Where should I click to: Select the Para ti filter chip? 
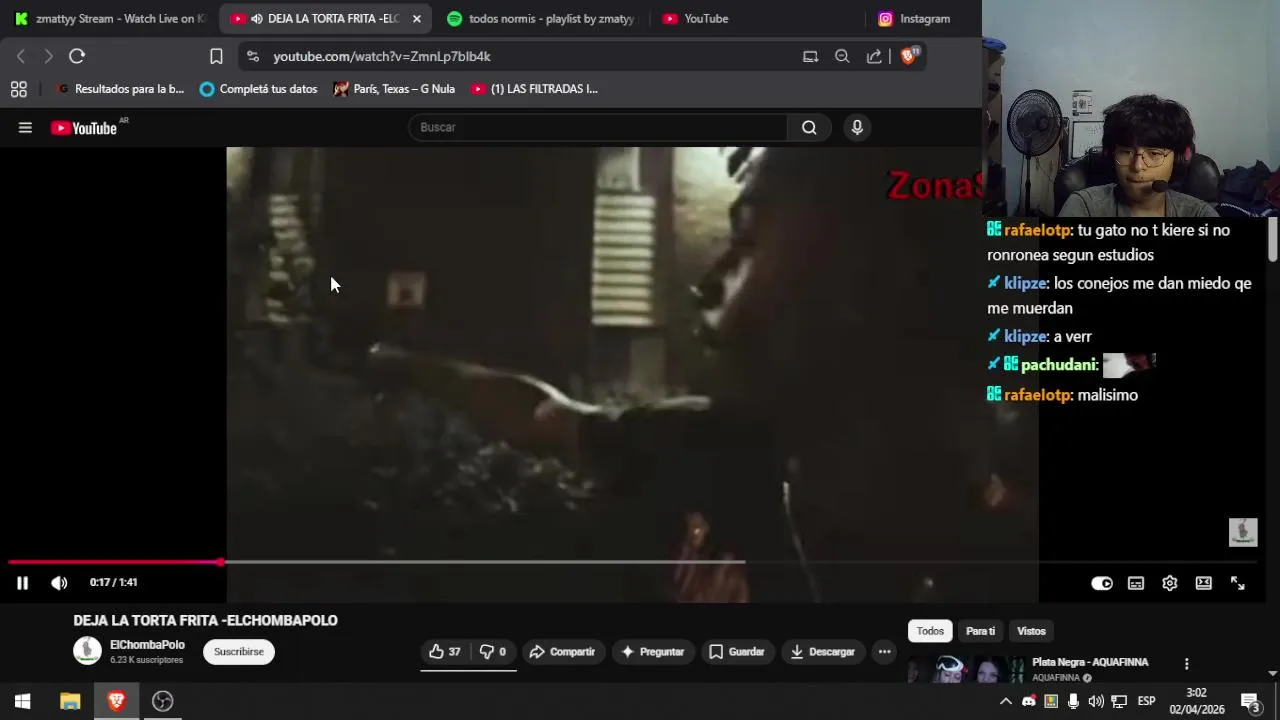980,631
